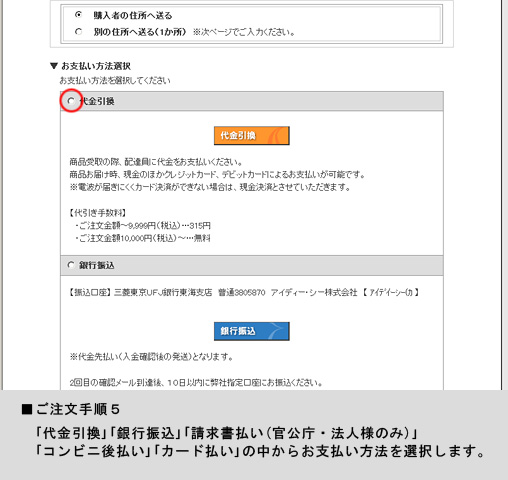Screen dimensions: 508x480
Task: Click the ご注文手順5 caption title
Action: [78, 409]
